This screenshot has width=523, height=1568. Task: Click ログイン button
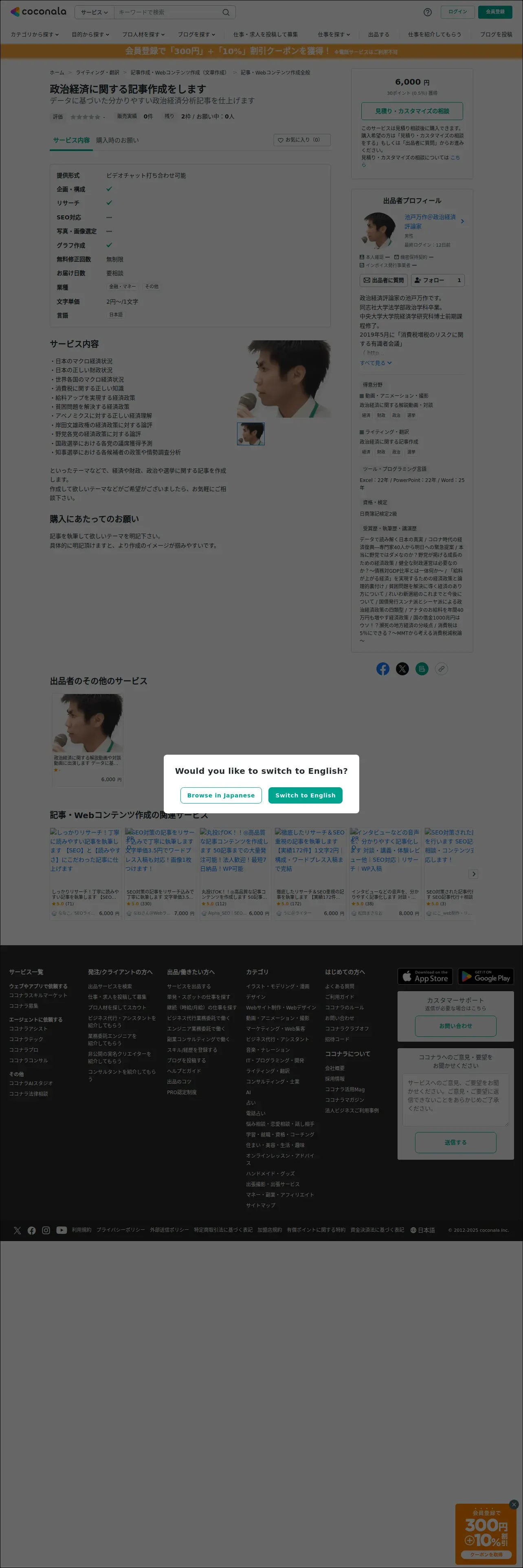click(458, 12)
